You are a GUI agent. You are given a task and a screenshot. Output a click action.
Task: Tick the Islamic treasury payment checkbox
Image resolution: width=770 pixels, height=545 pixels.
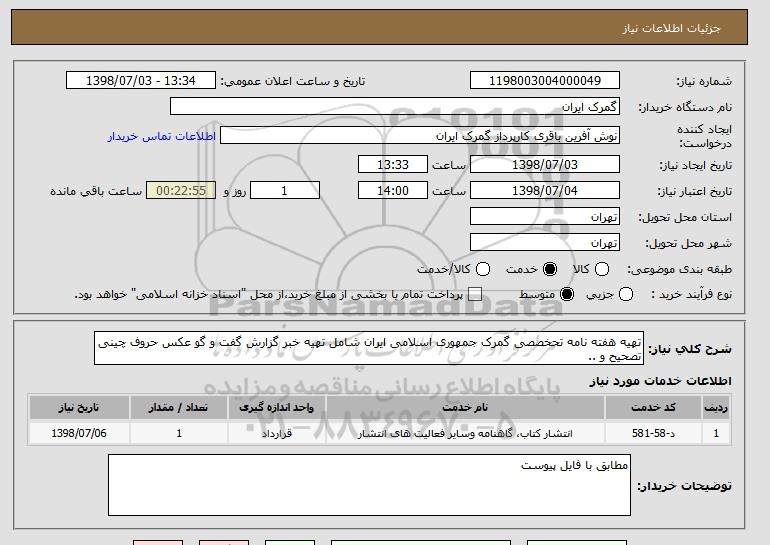pos(475,294)
